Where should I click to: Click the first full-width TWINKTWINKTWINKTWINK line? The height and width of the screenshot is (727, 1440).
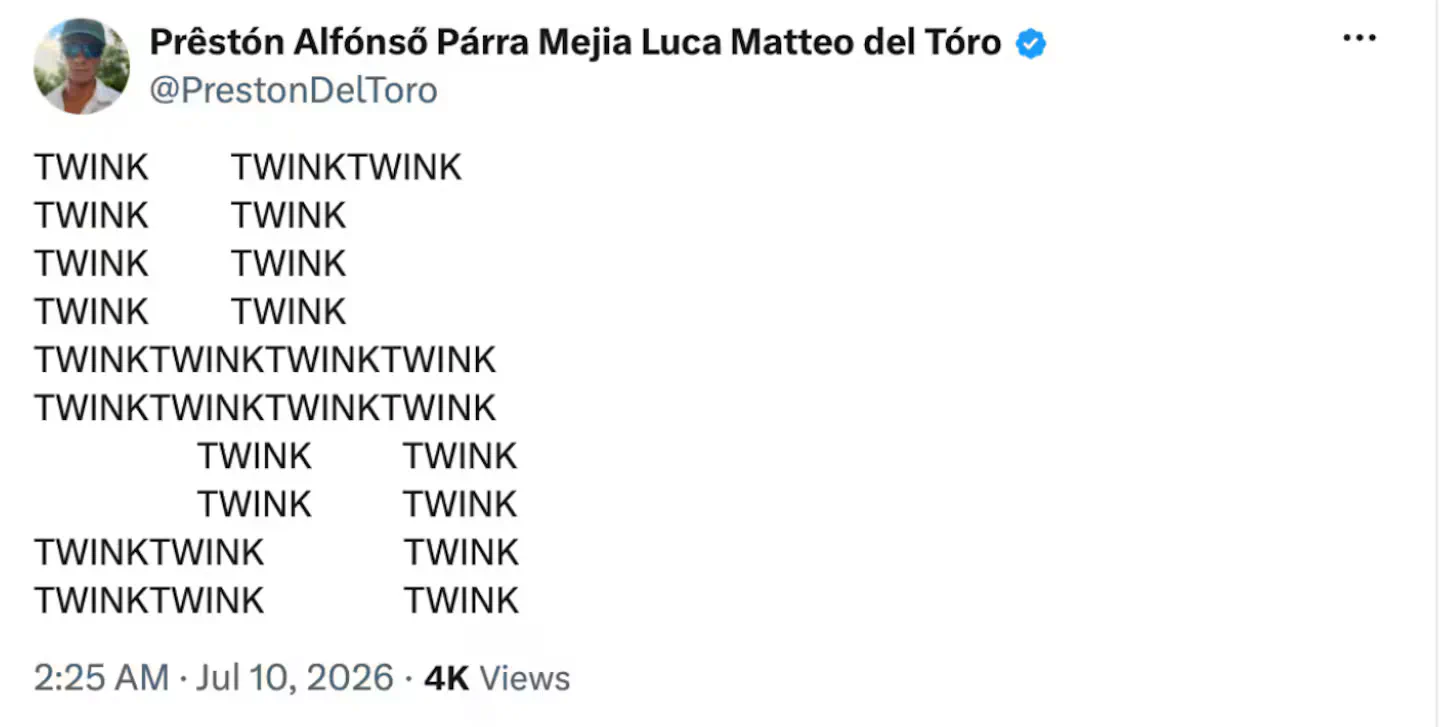click(265, 360)
